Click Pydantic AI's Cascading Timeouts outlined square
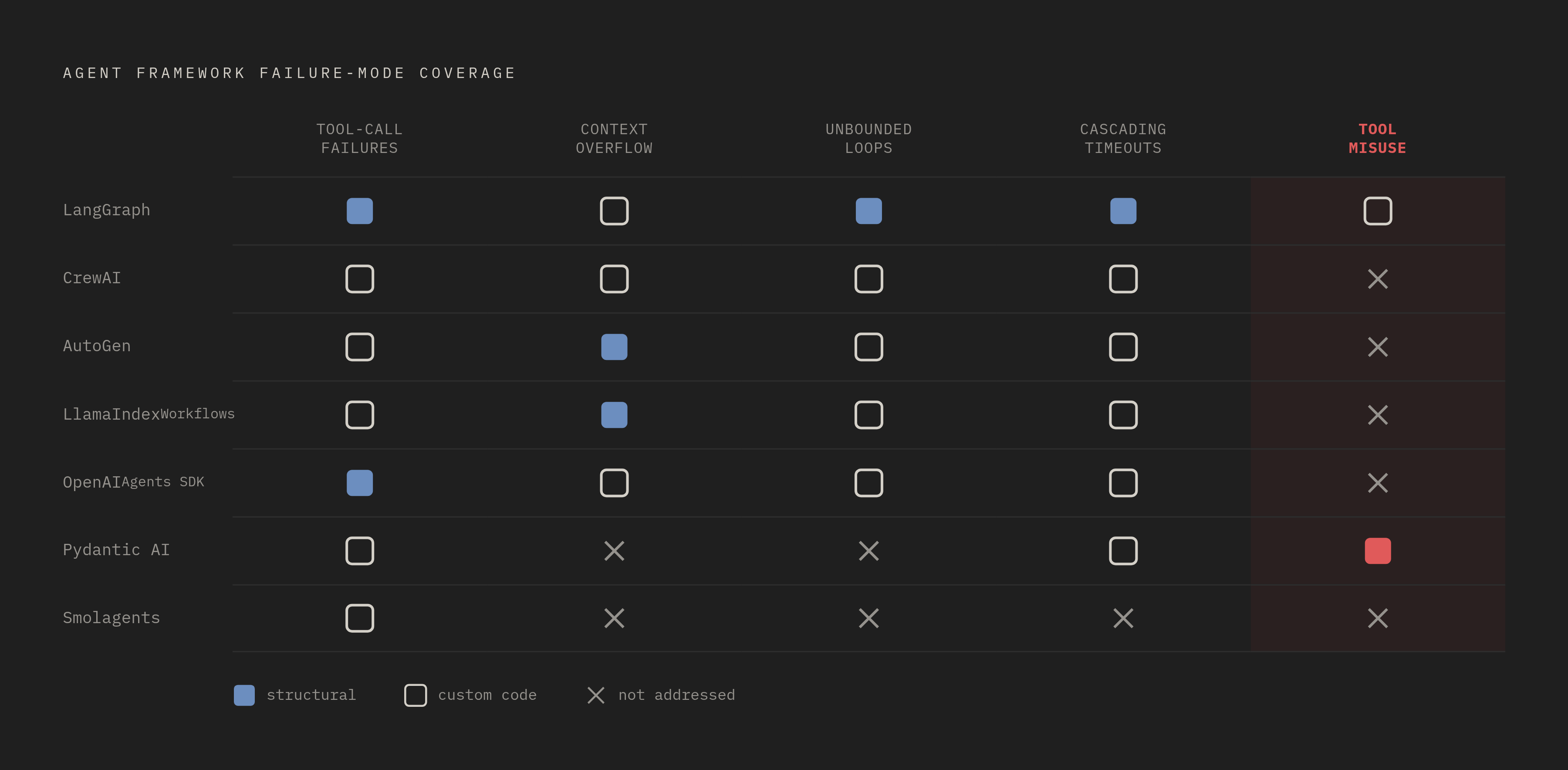Screen dimensions: 1568x770 pyautogui.click(x=1123, y=551)
